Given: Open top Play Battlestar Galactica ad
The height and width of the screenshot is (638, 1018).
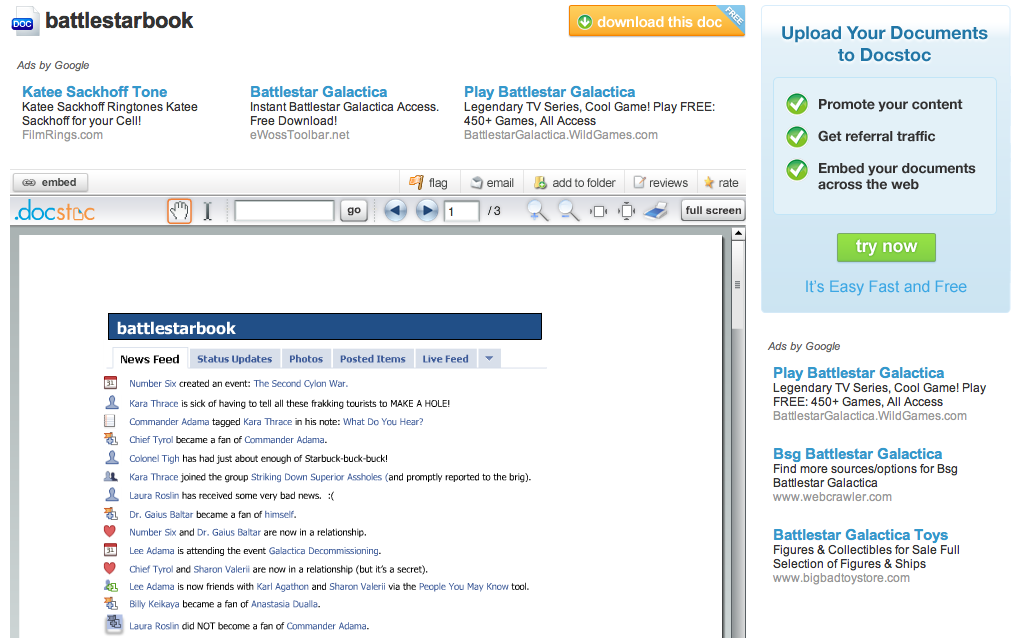Looking at the screenshot, I should click(x=549, y=92).
